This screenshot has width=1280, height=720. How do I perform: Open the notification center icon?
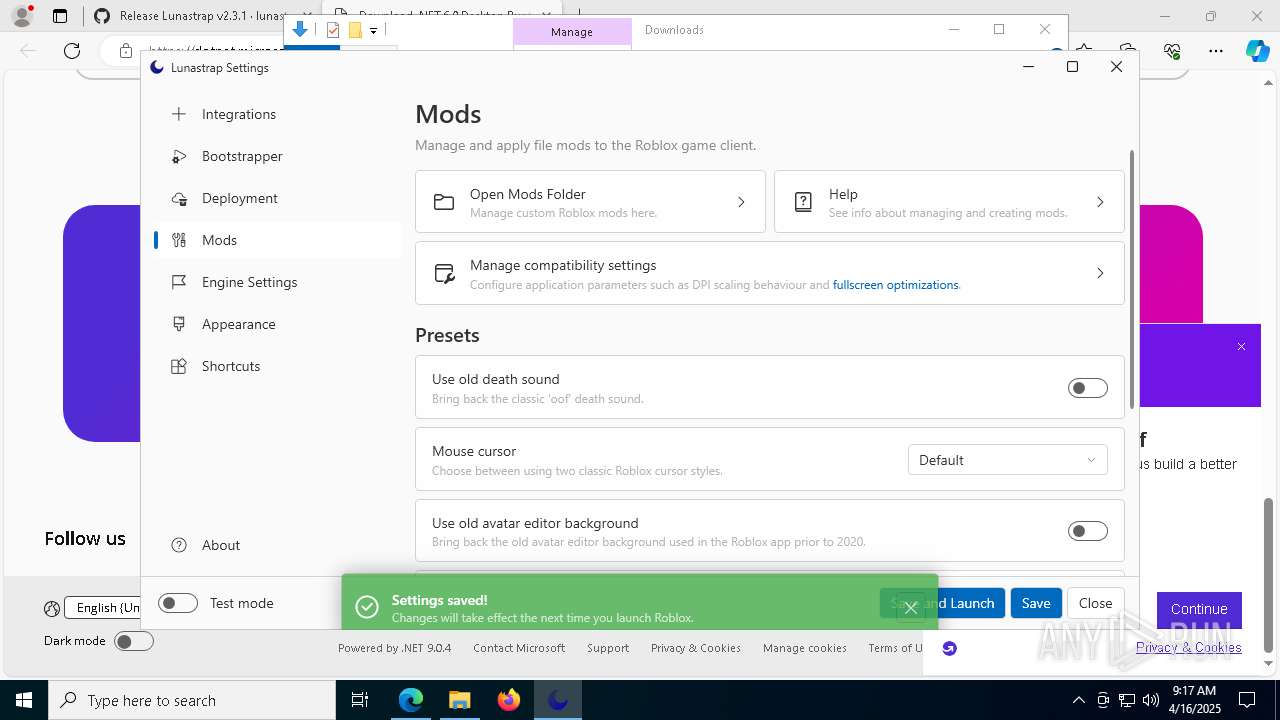point(1247,700)
